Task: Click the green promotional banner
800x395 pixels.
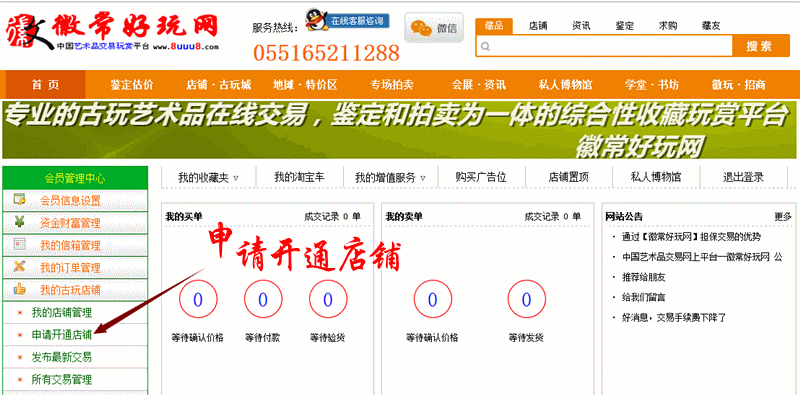Action: tap(399, 130)
